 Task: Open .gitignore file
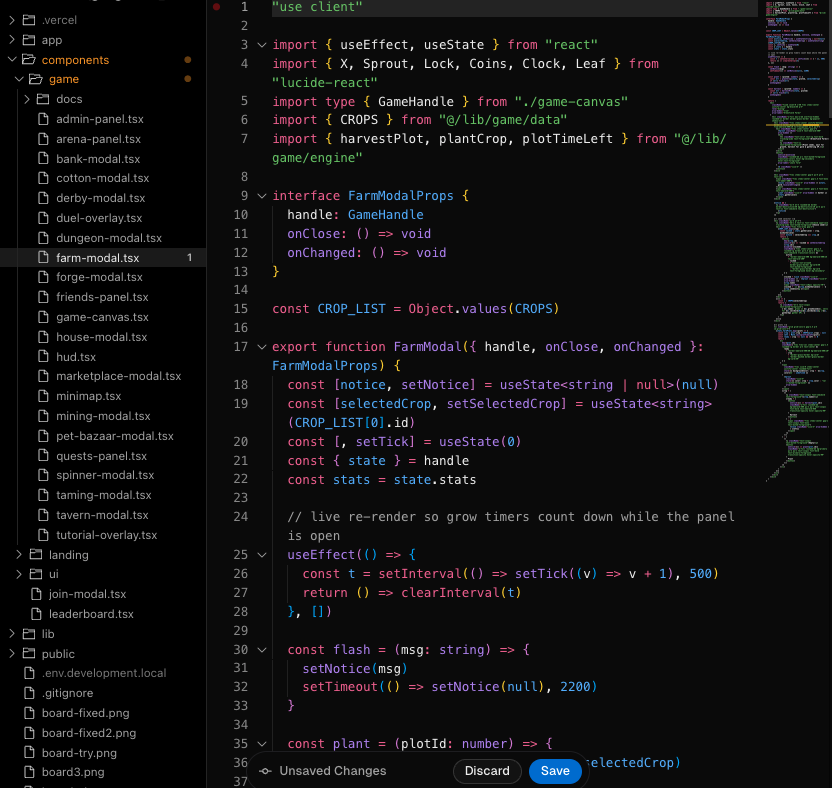67,693
